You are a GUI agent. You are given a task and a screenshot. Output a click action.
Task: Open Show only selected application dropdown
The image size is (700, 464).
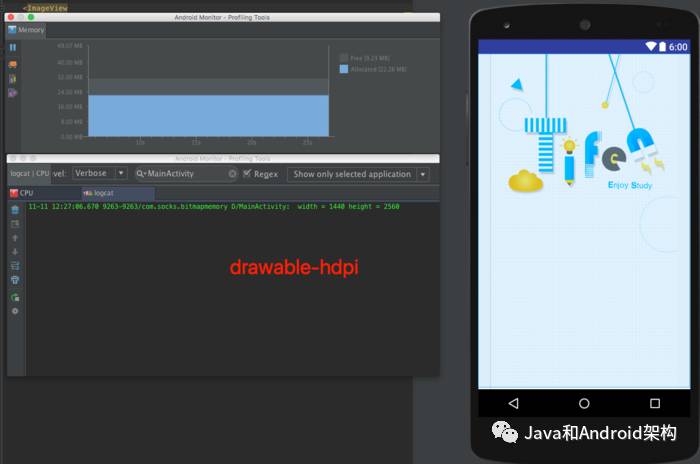pos(358,174)
